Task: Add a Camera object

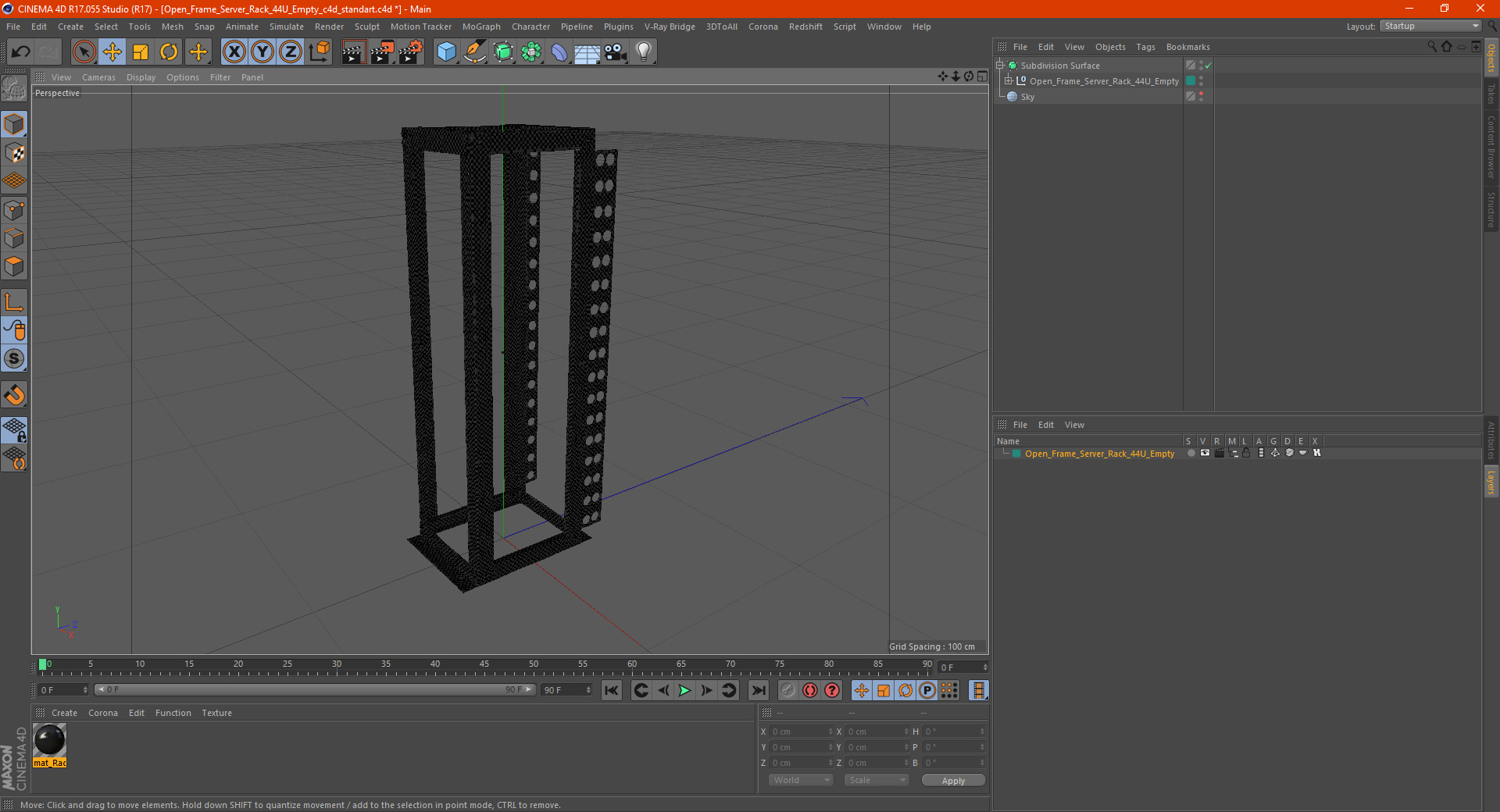Action: (x=616, y=52)
